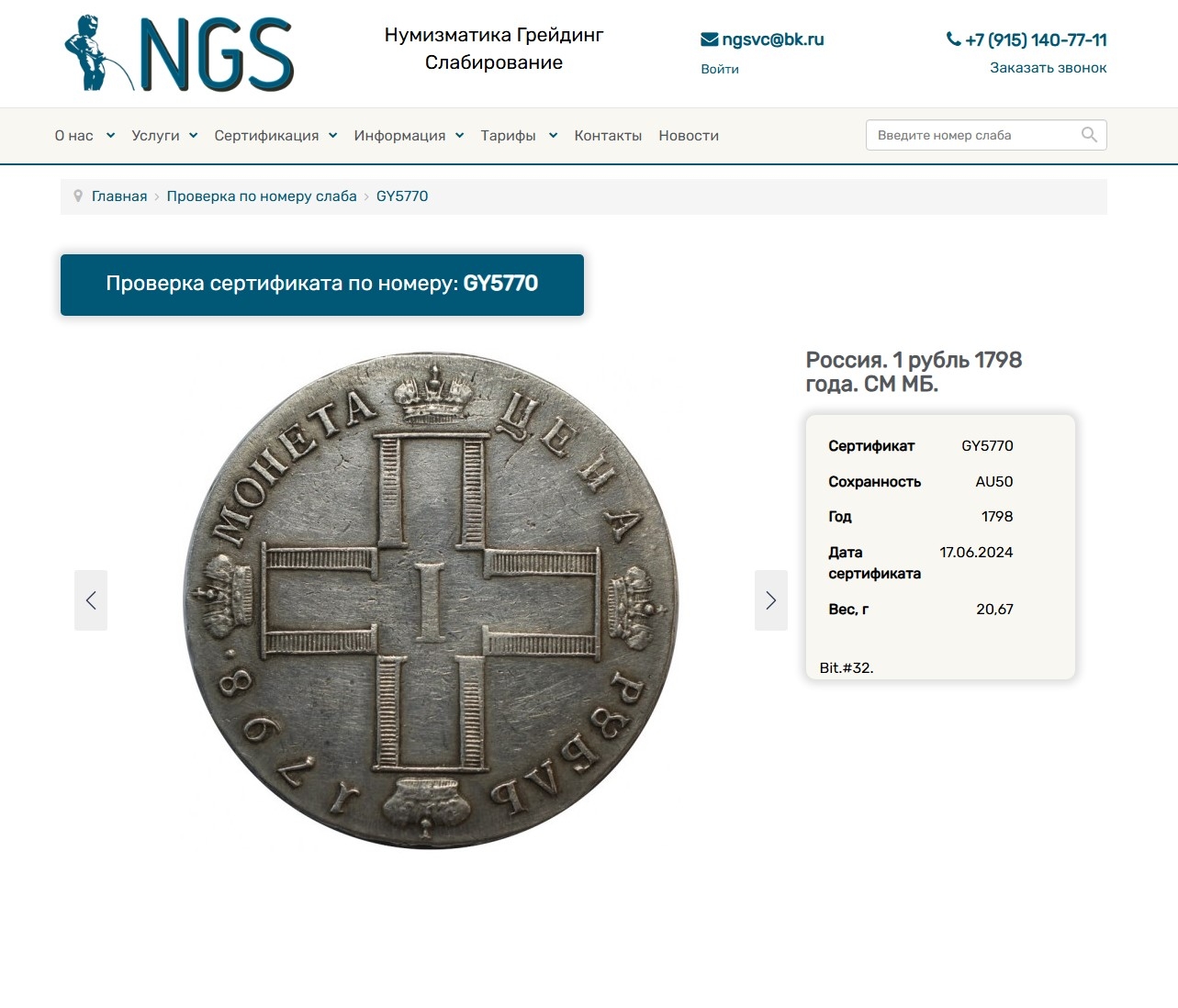Open the Контакты menu item
Viewport: 1178px width, 1008px height.
point(608,136)
